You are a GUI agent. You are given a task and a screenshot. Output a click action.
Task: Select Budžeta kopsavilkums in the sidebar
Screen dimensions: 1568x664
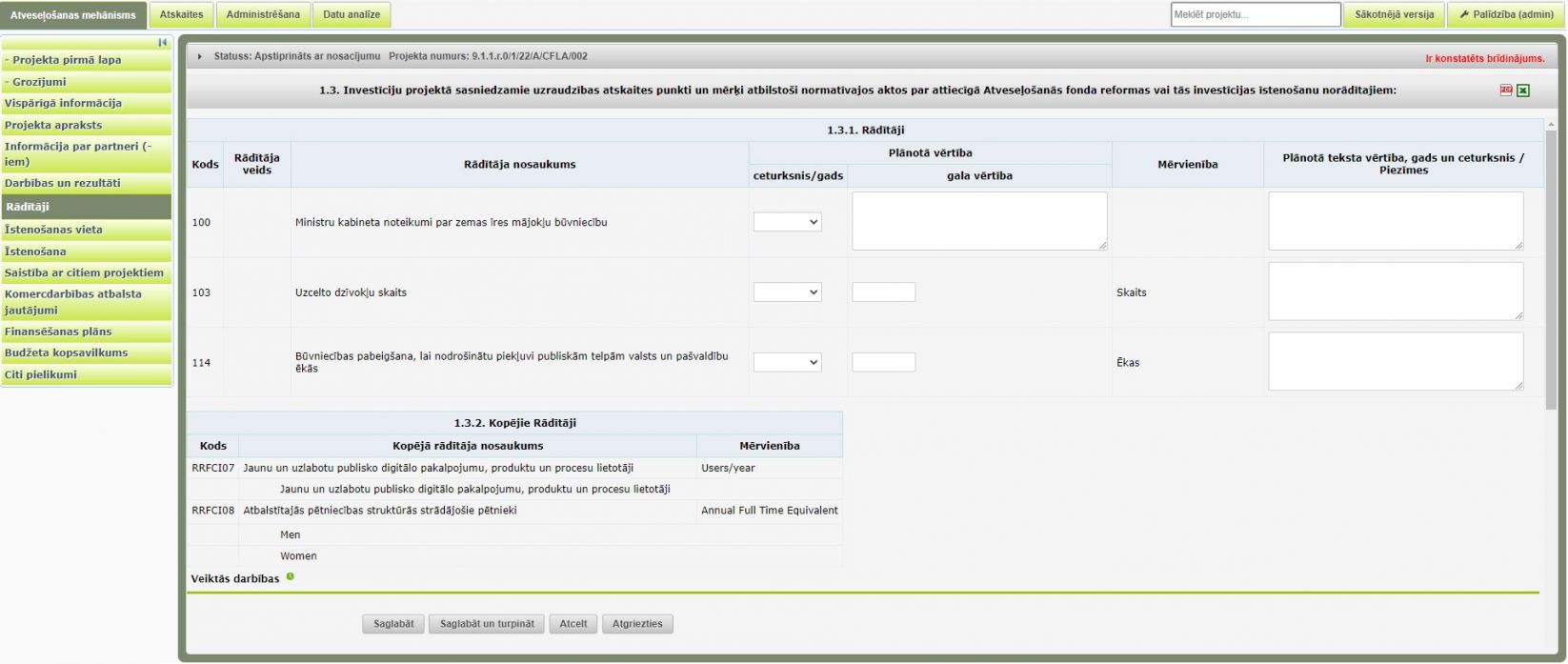(x=66, y=352)
